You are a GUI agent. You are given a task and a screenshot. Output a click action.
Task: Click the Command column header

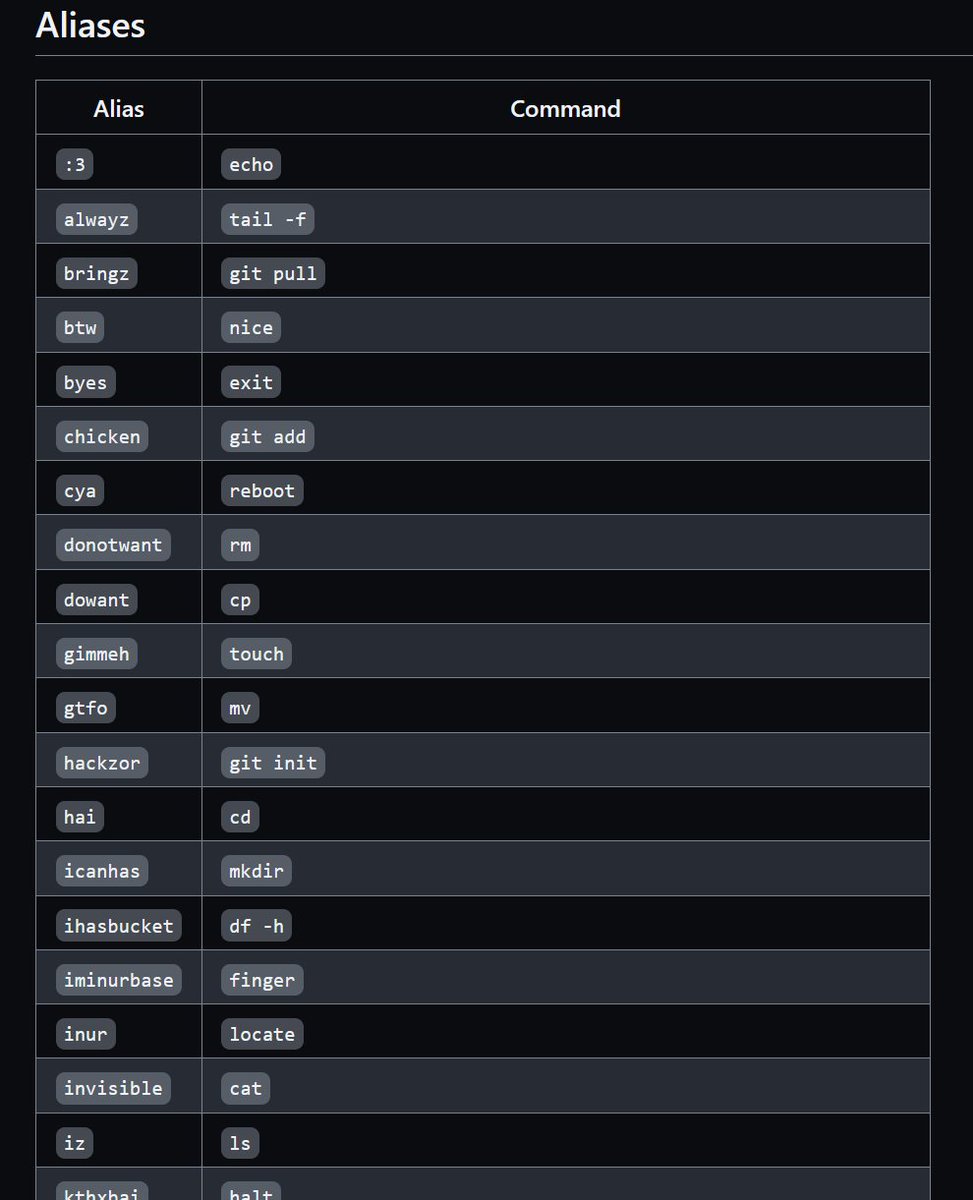[565, 108]
